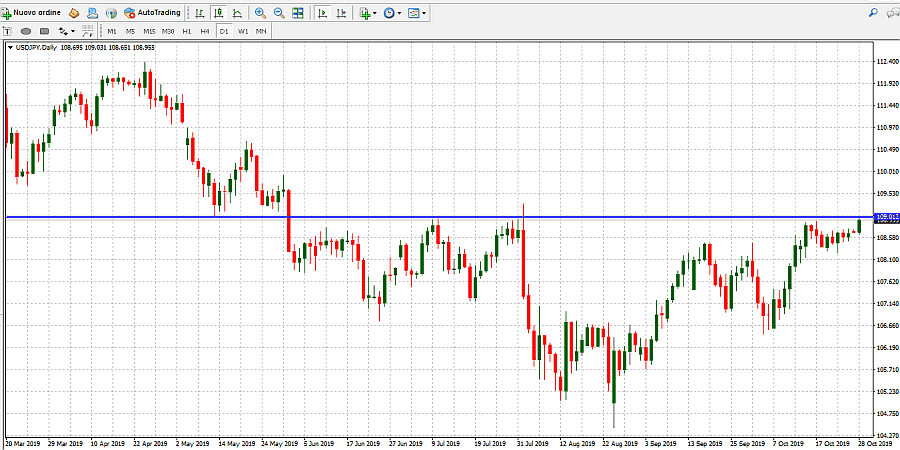900x450 pixels.
Task: Switch chart to line chart mode
Action: click(x=237, y=13)
